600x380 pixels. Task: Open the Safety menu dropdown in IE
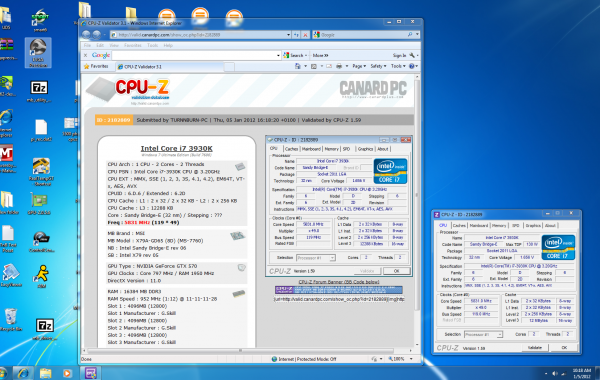pos(378,66)
